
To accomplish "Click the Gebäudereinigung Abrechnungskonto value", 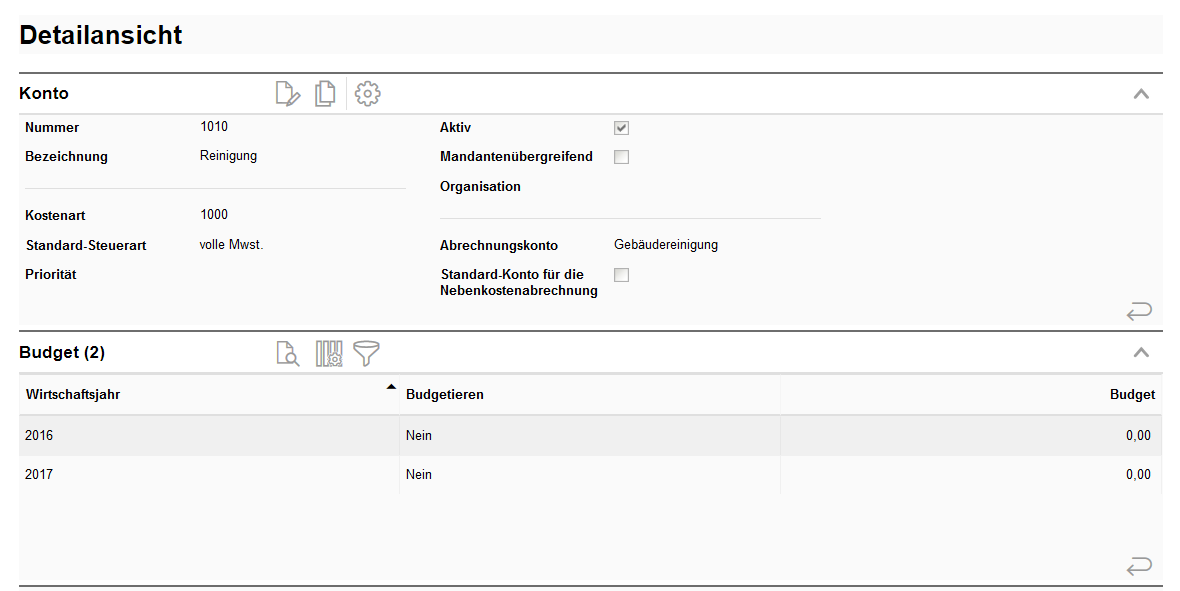I will point(666,245).
